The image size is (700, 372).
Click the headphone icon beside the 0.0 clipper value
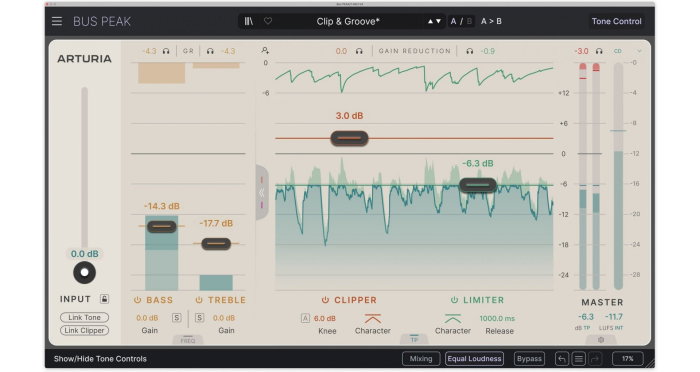(x=359, y=51)
